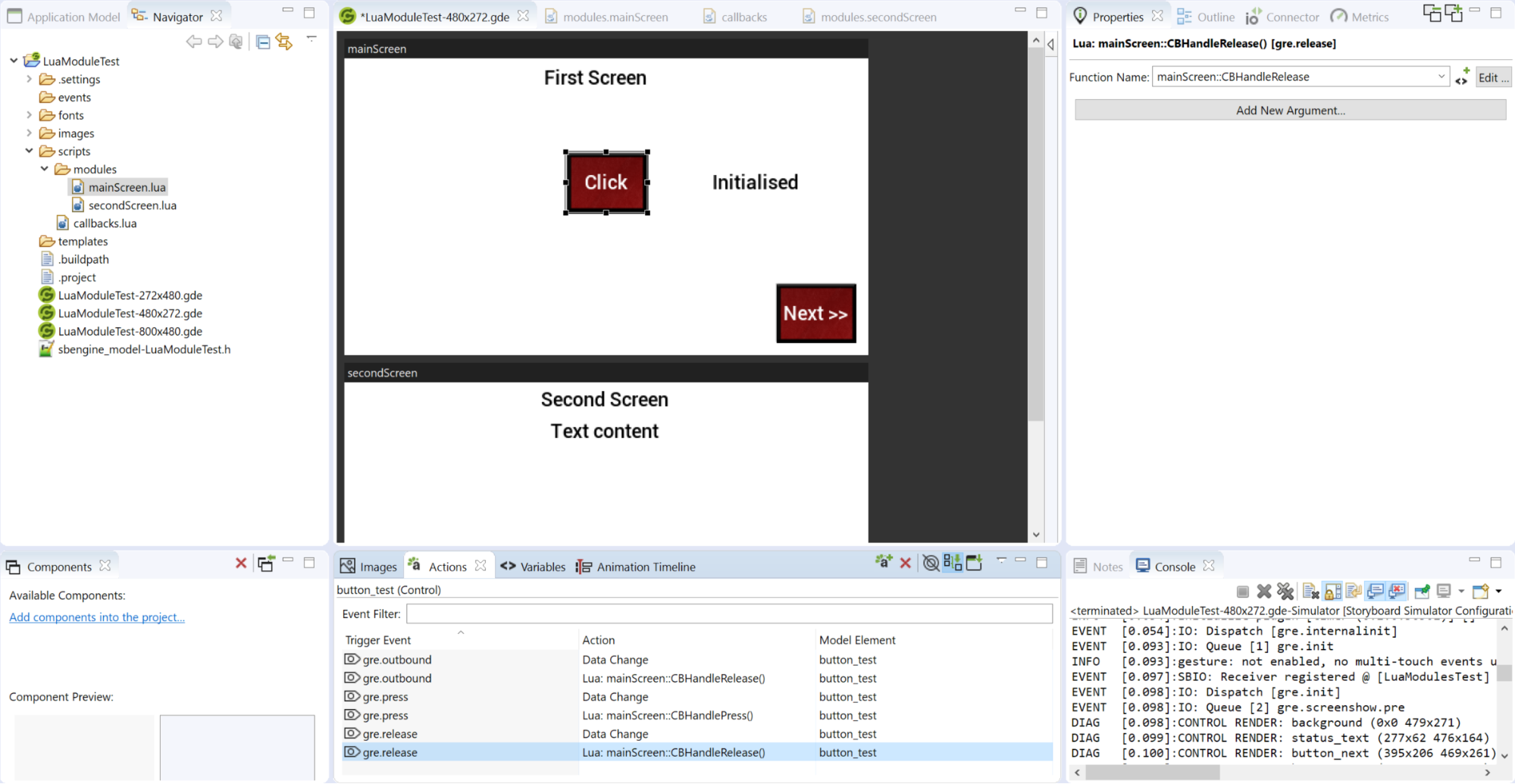
Task: Collapse the scripts folder
Action: (30, 151)
